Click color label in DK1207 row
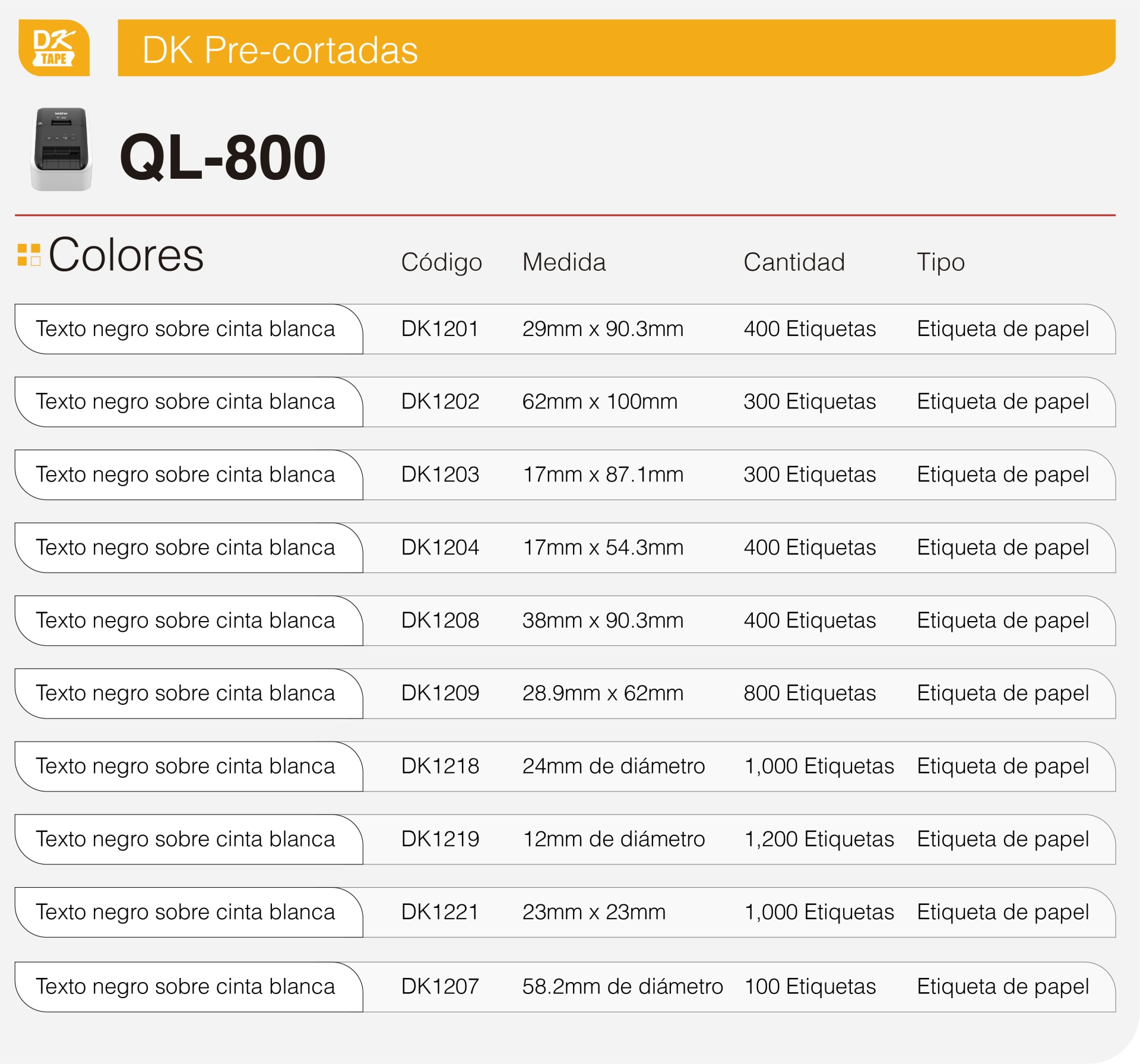The height and width of the screenshot is (1064, 1140). [x=189, y=988]
